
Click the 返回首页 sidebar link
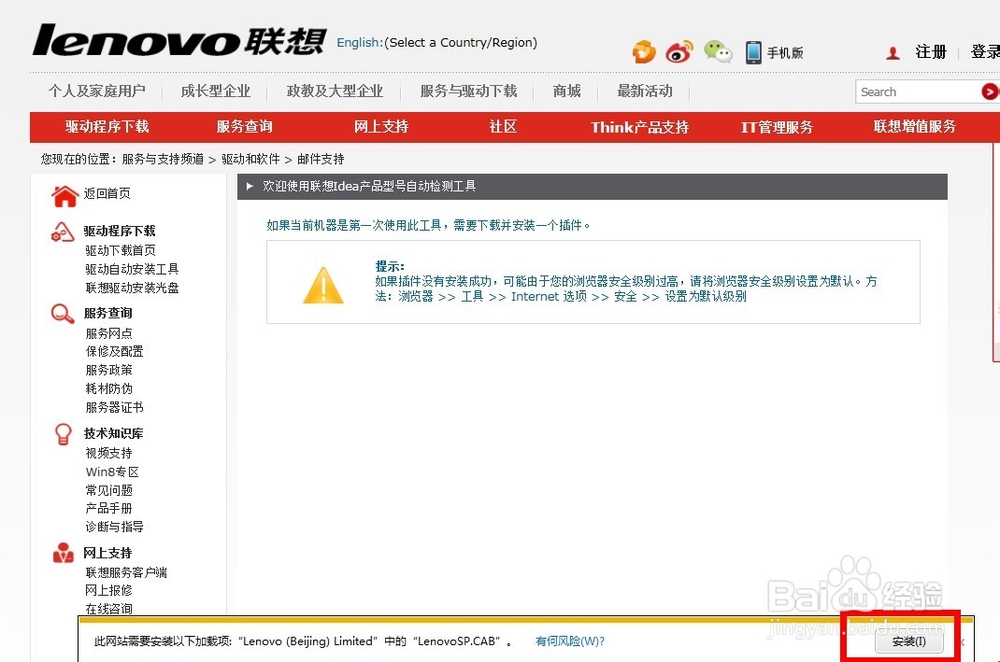[107, 193]
